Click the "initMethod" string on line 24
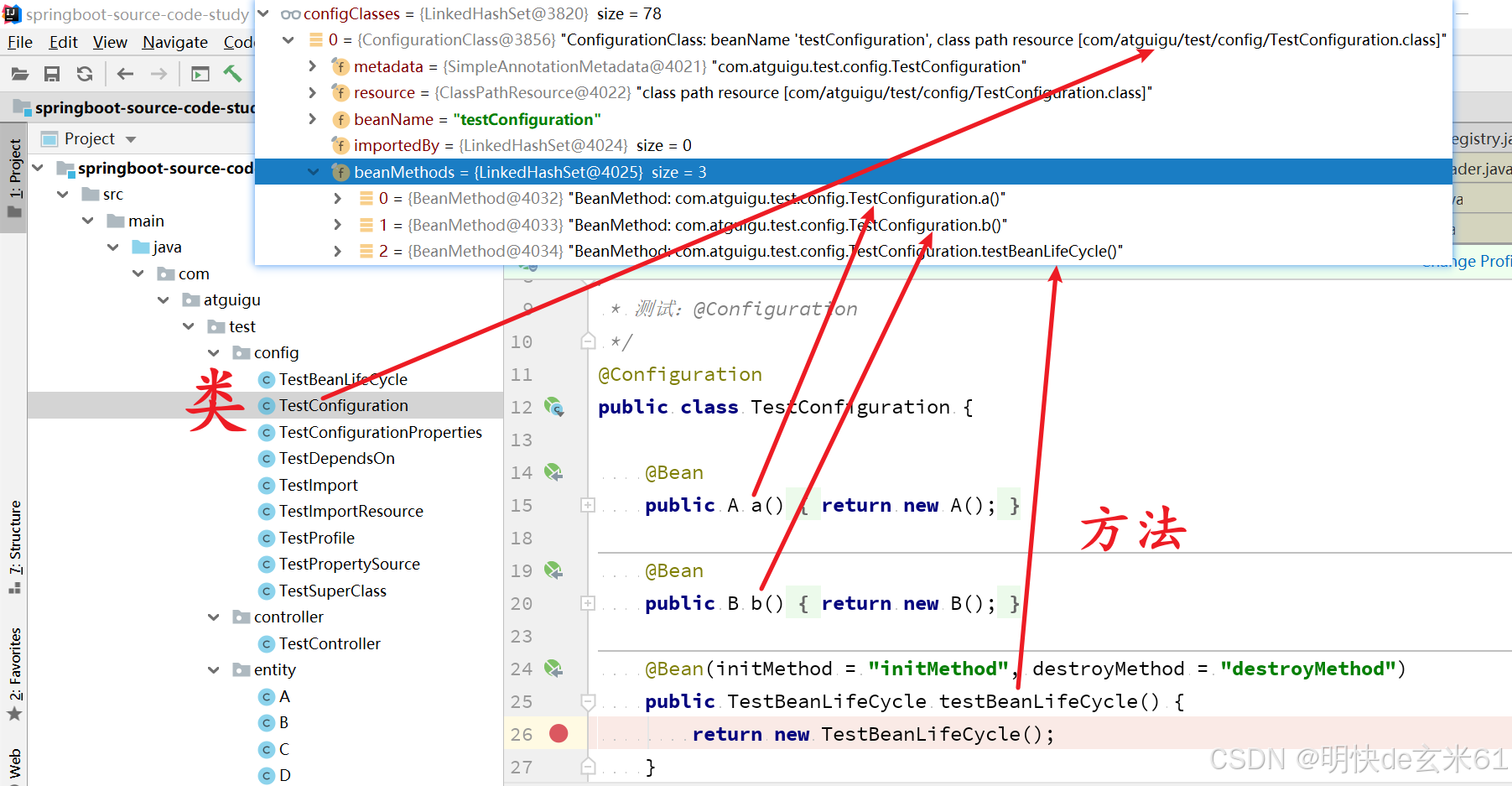Image resolution: width=1512 pixels, height=786 pixels. [x=938, y=669]
